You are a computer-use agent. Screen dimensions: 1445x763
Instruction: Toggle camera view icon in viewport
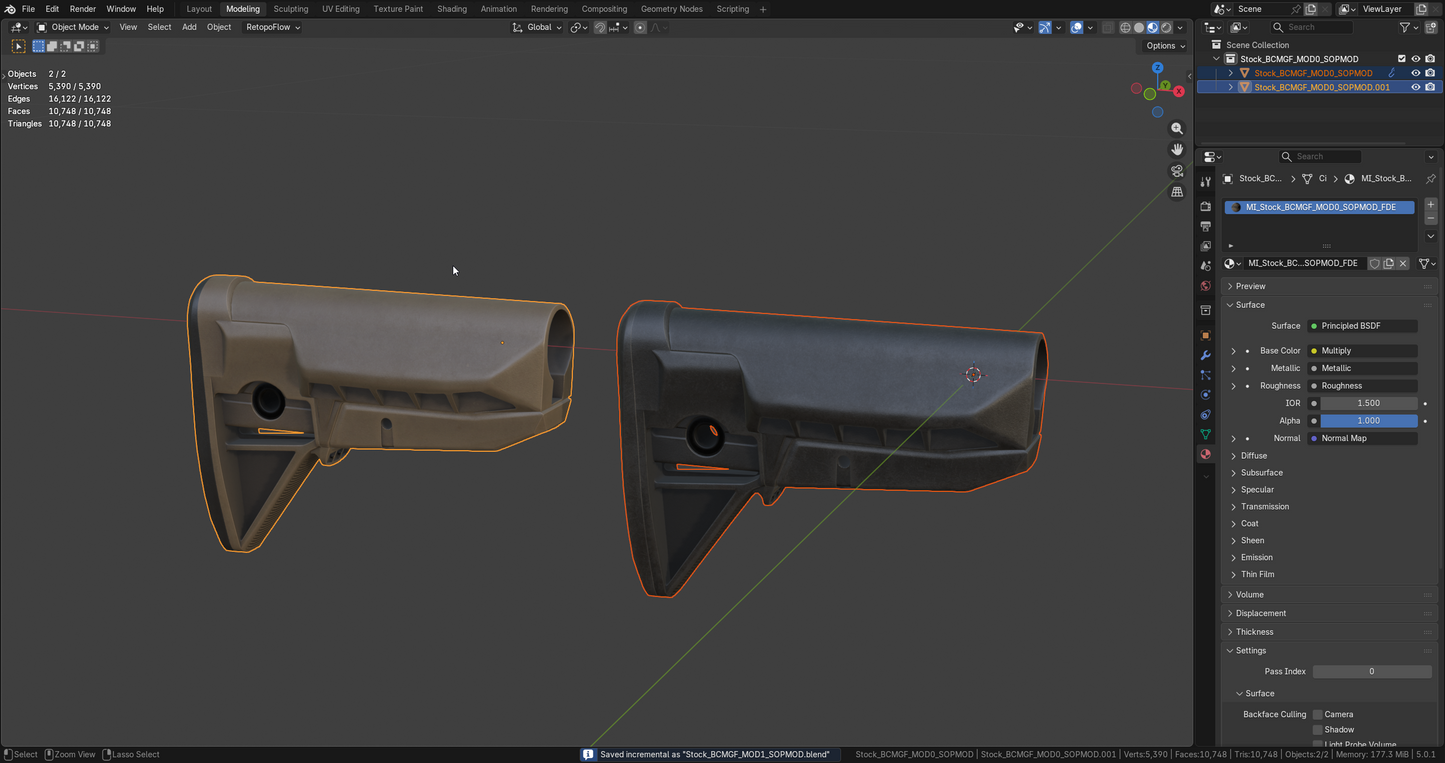(1177, 171)
